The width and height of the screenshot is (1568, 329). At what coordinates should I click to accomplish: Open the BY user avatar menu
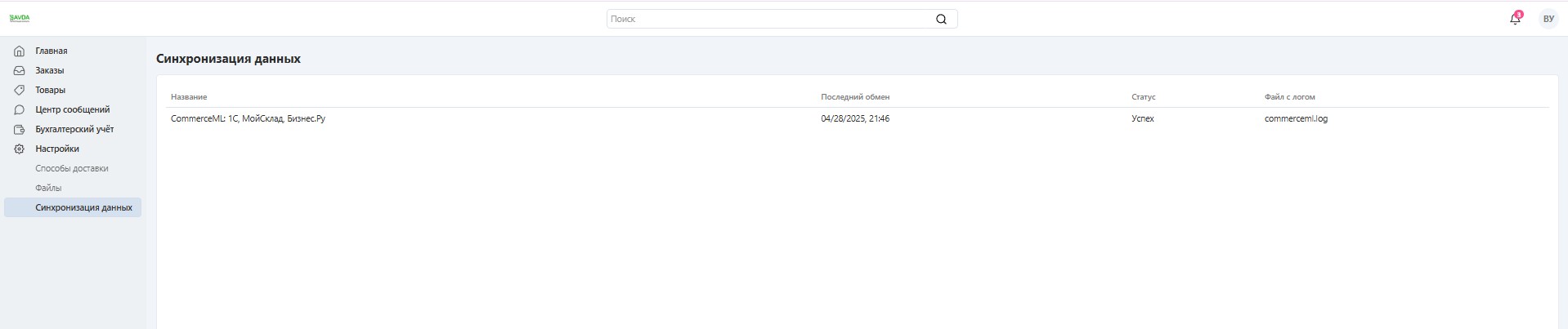coord(1548,19)
